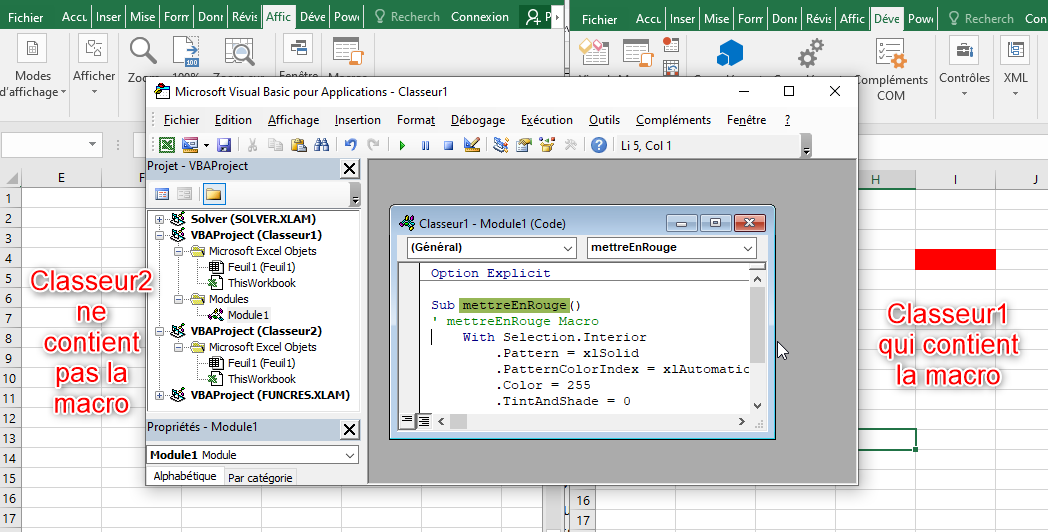Switch to Par catégorie properties tab
Image resolution: width=1048 pixels, height=532 pixels.
[260, 477]
